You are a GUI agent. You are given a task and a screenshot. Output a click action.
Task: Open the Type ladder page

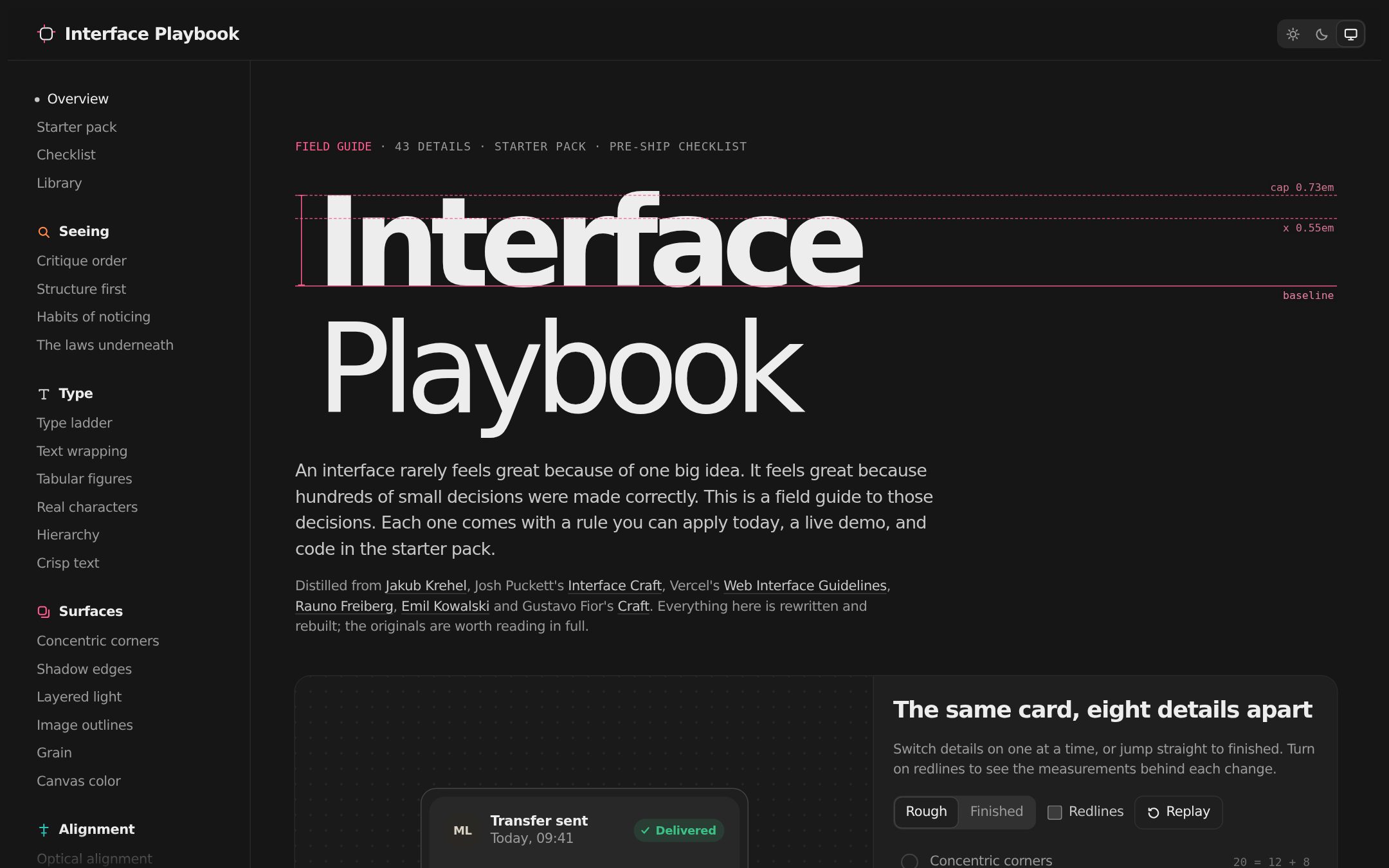coord(74,423)
